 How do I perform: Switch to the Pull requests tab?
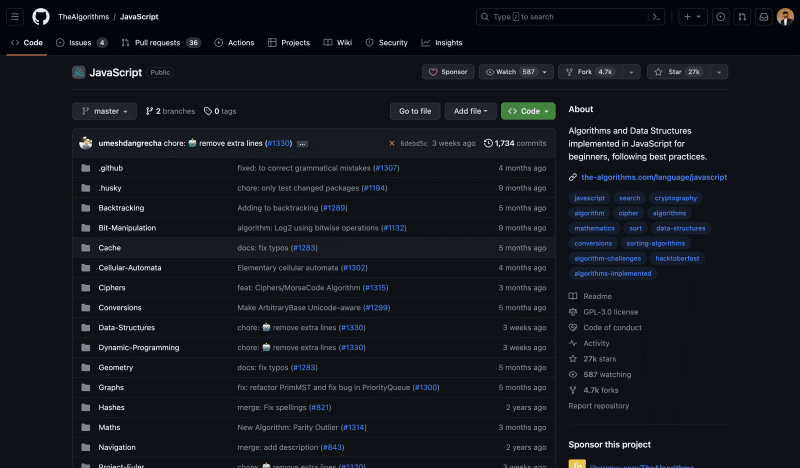(161, 43)
